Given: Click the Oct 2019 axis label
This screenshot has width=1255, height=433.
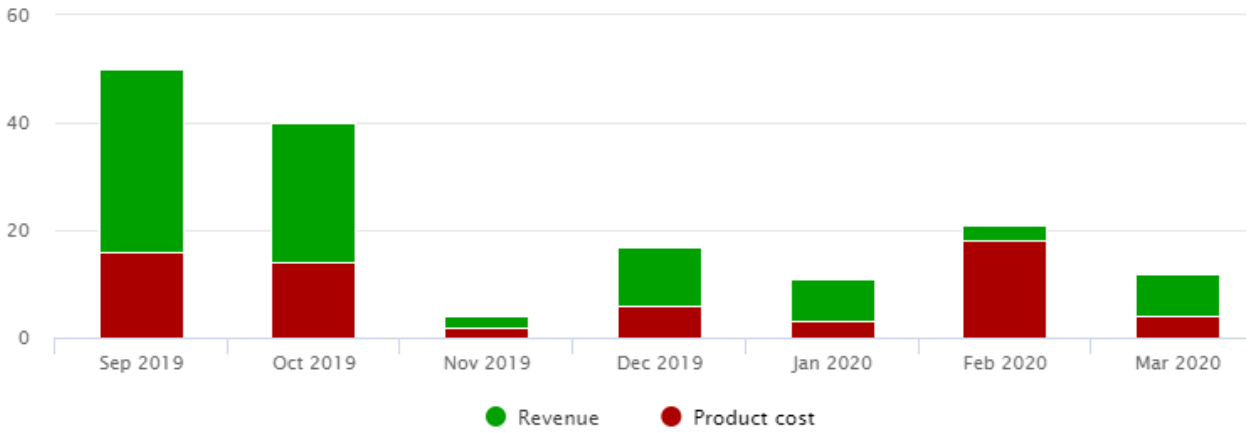Looking at the screenshot, I should pos(314,363).
